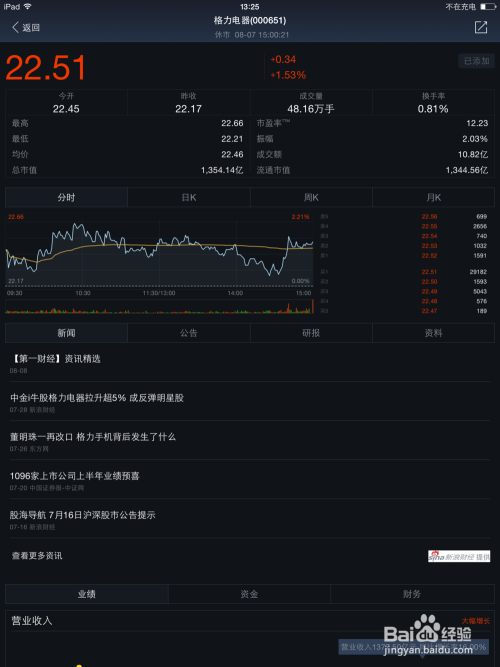Tap the 均价 22.46 row

click(128, 154)
